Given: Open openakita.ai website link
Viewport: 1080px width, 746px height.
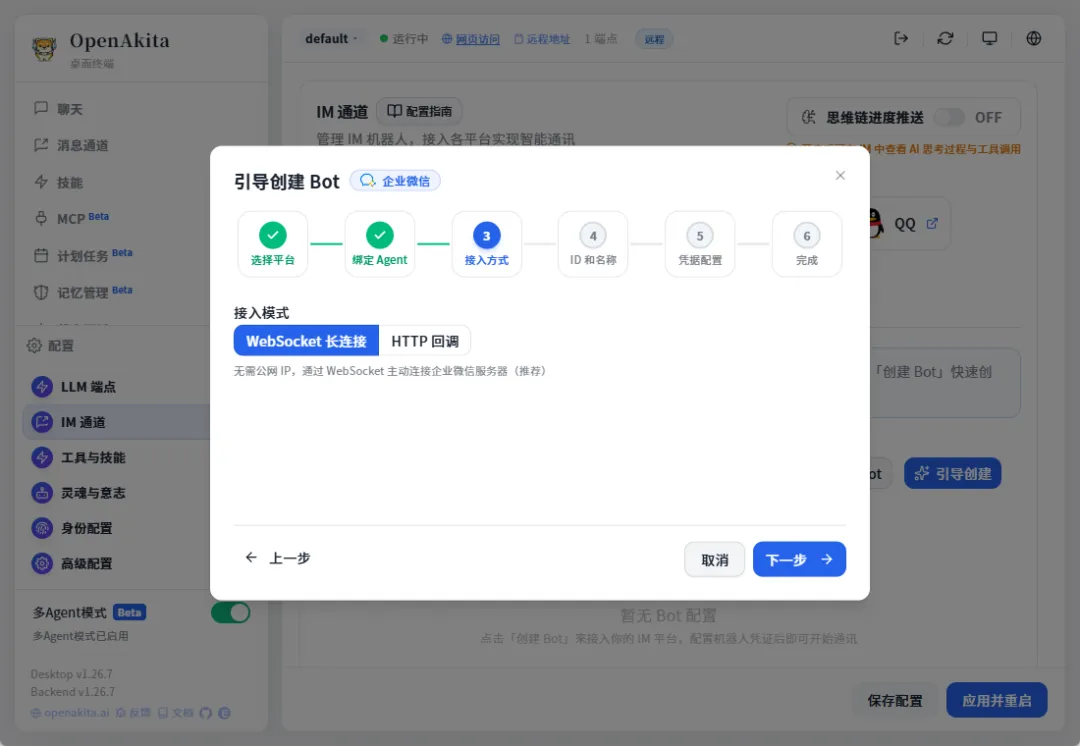Looking at the screenshot, I should pyautogui.click(x=70, y=712).
